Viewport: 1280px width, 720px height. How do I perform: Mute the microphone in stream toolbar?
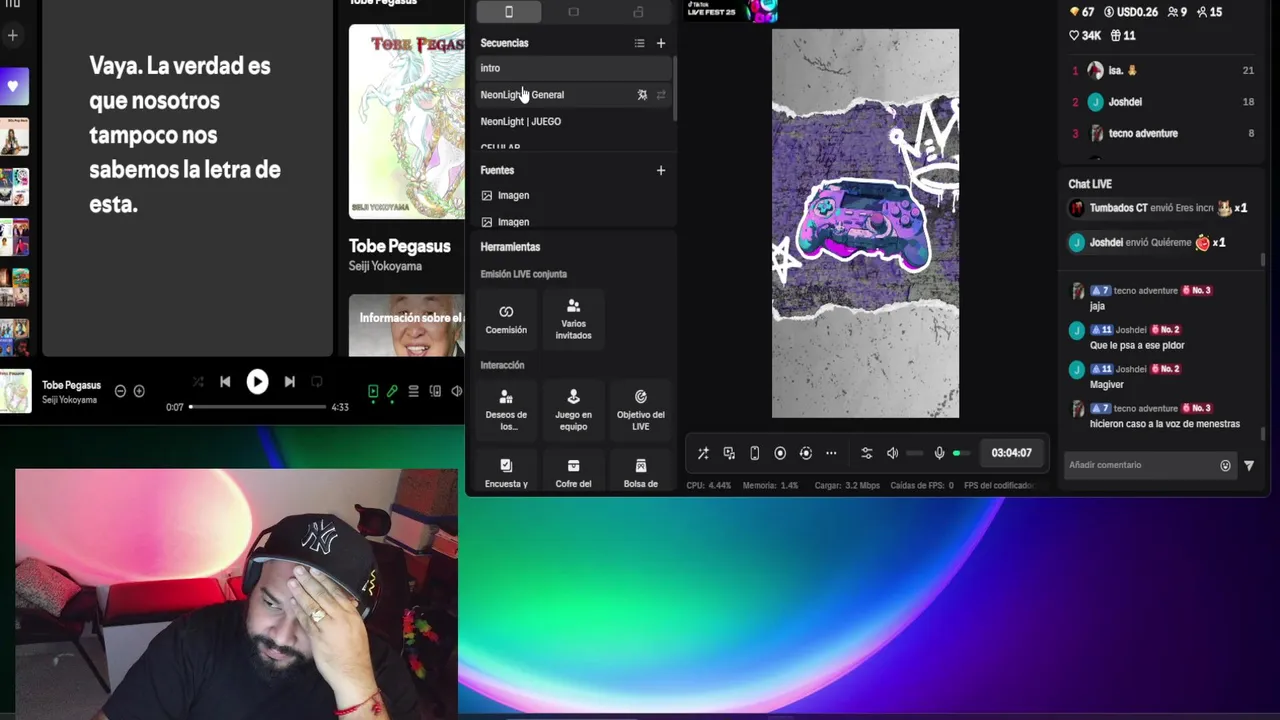[939, 453]
